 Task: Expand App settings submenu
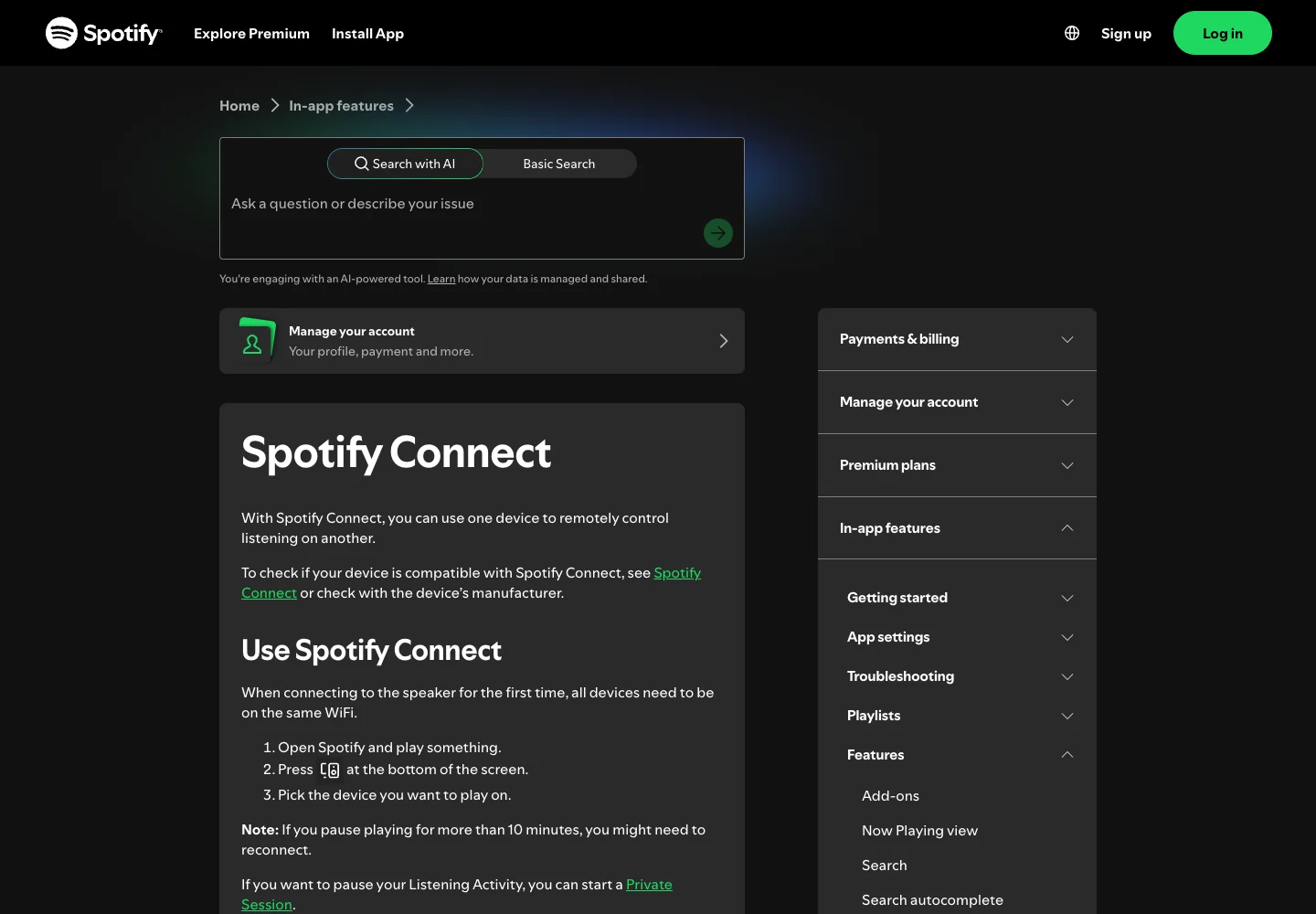[x=960, y=637]
